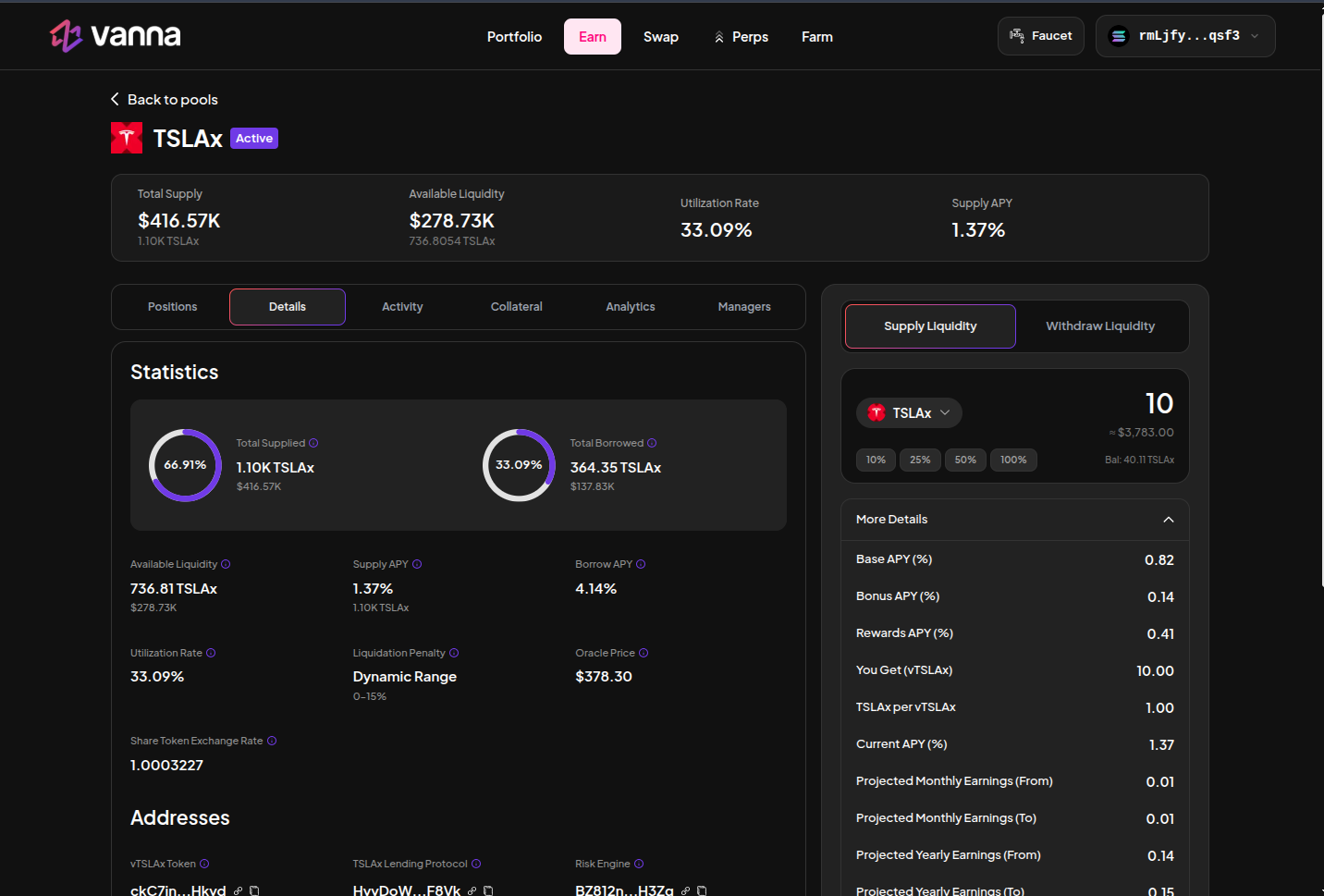Collapse the More Details section
Image resolution: width=1324 pixels, height=896 pixels.
1169,520
